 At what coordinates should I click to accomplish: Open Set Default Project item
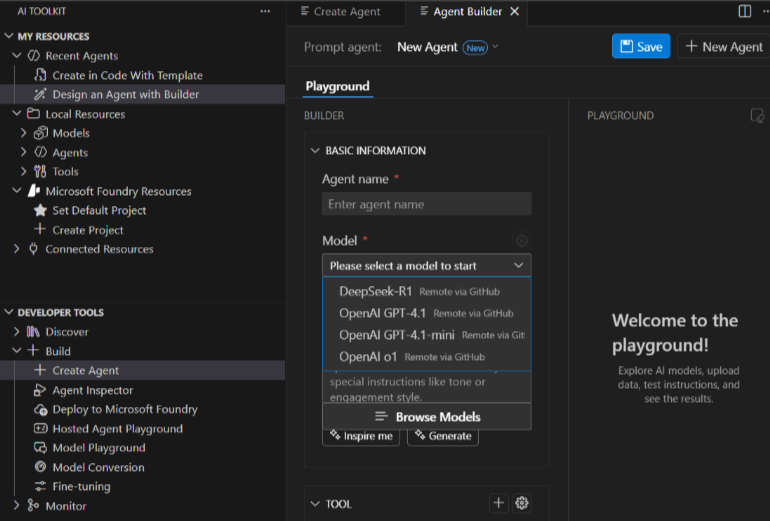[x=99, y=211]
